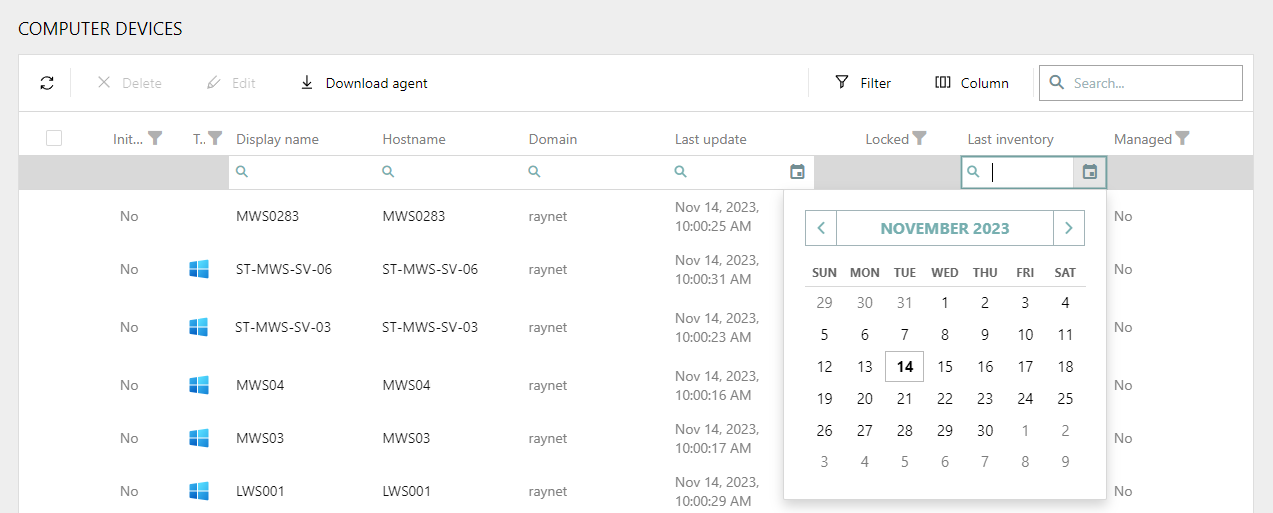Open the Column chooser

[971, 83]
